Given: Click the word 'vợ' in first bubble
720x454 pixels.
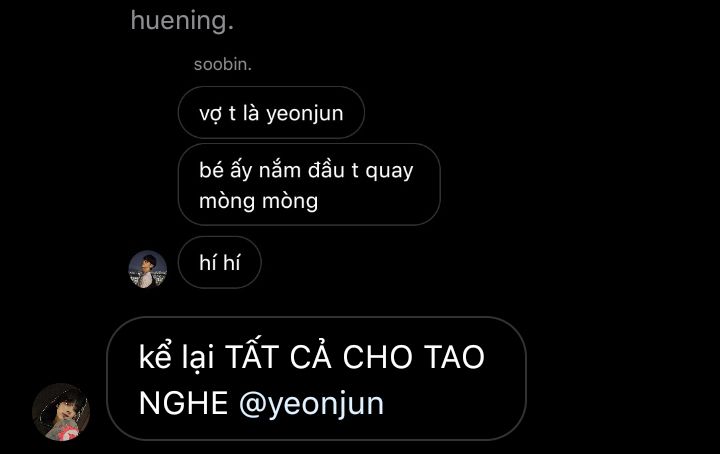Looking at the screenshot, I should point(210,114).
